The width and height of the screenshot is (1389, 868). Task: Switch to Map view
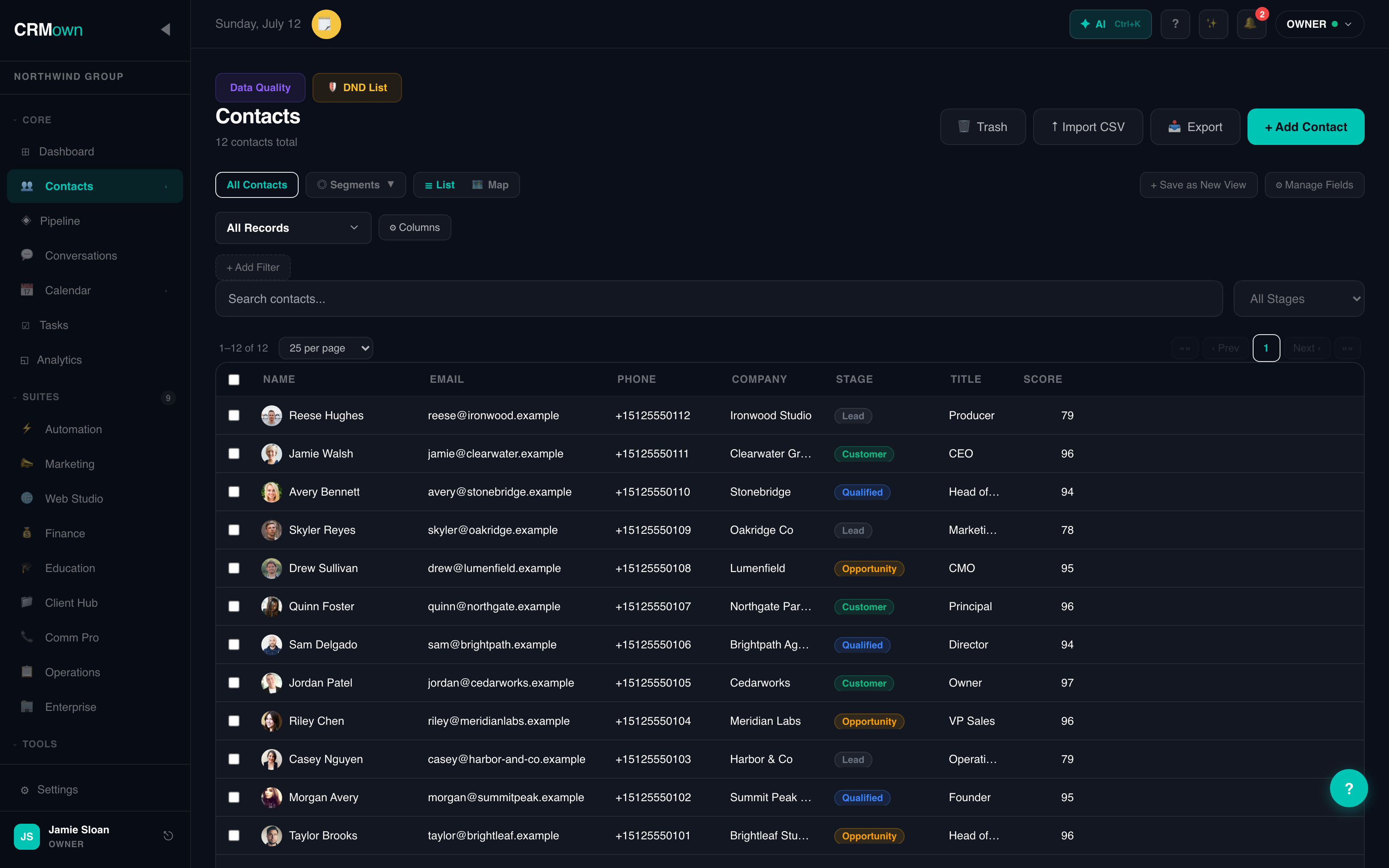tap(490, 185)
